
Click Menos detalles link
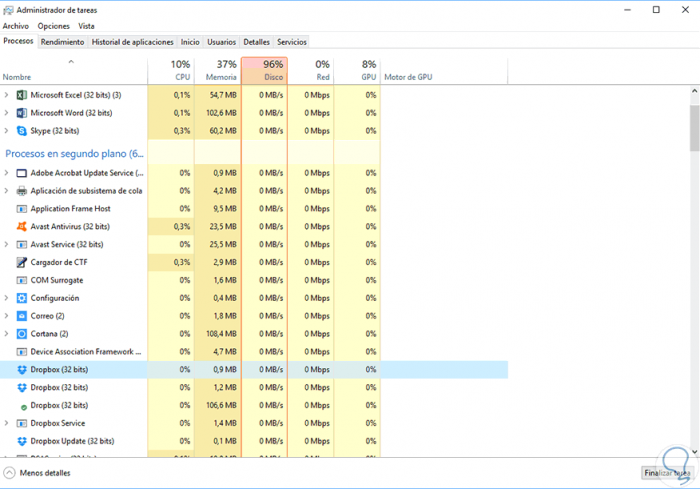pos(45,472)
